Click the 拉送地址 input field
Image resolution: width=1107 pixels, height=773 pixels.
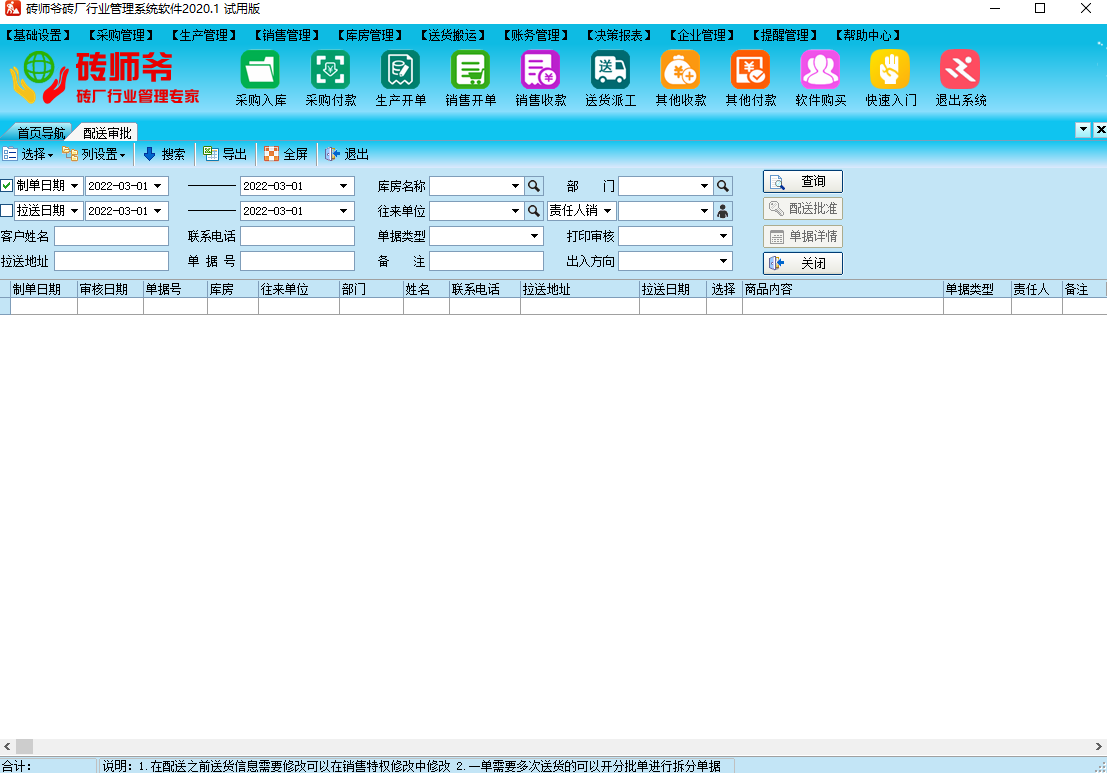click(112, 261)
